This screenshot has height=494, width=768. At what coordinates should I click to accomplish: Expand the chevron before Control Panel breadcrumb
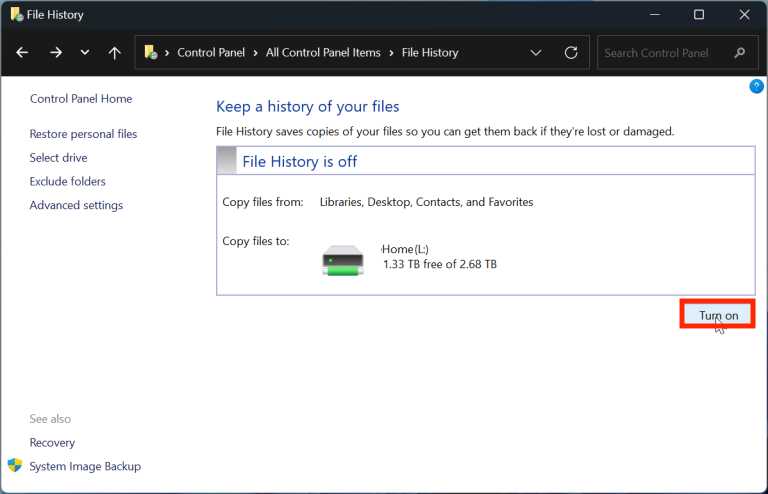167,53
